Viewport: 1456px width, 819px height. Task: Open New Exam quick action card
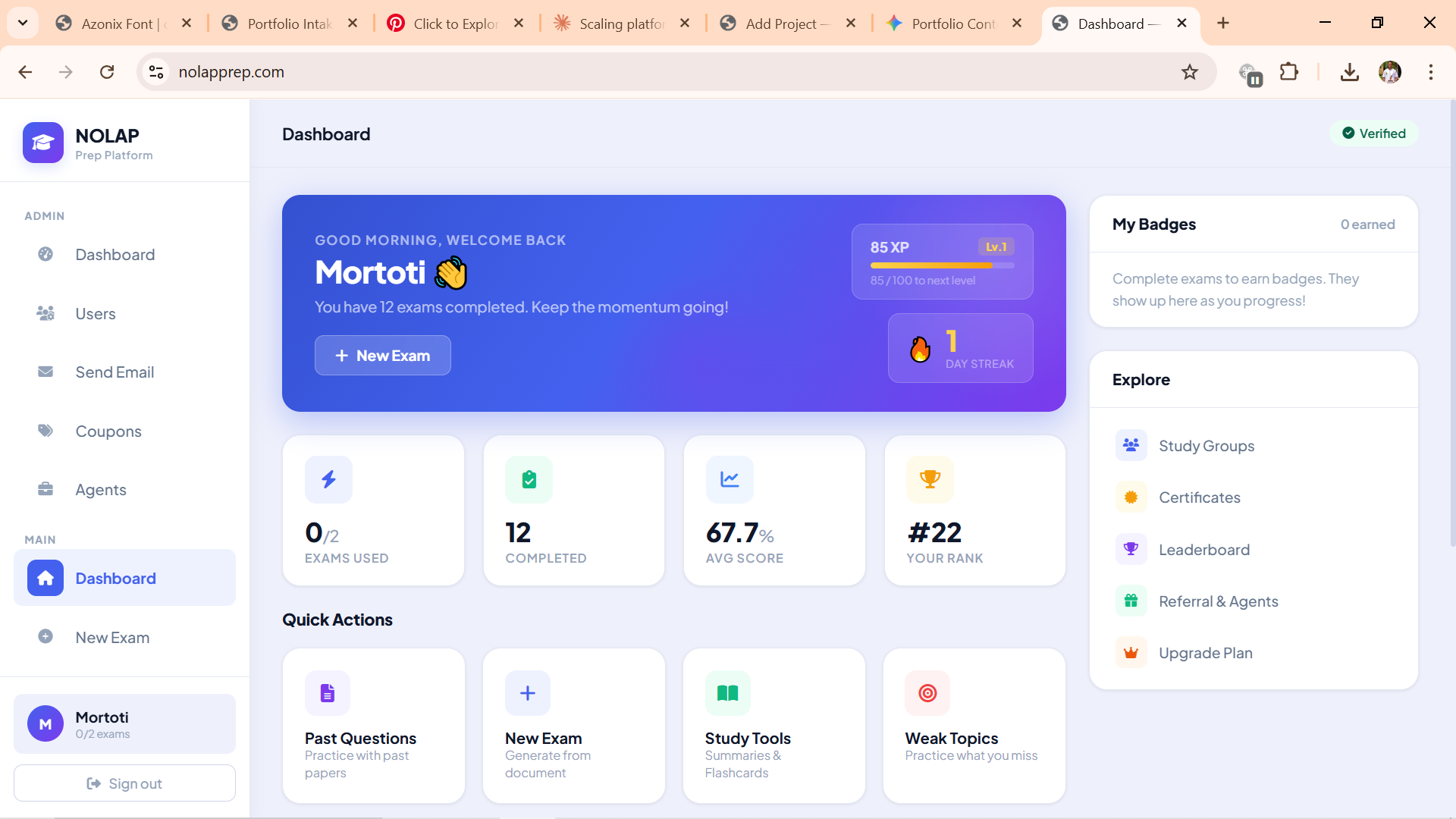[x=574, y=726]
